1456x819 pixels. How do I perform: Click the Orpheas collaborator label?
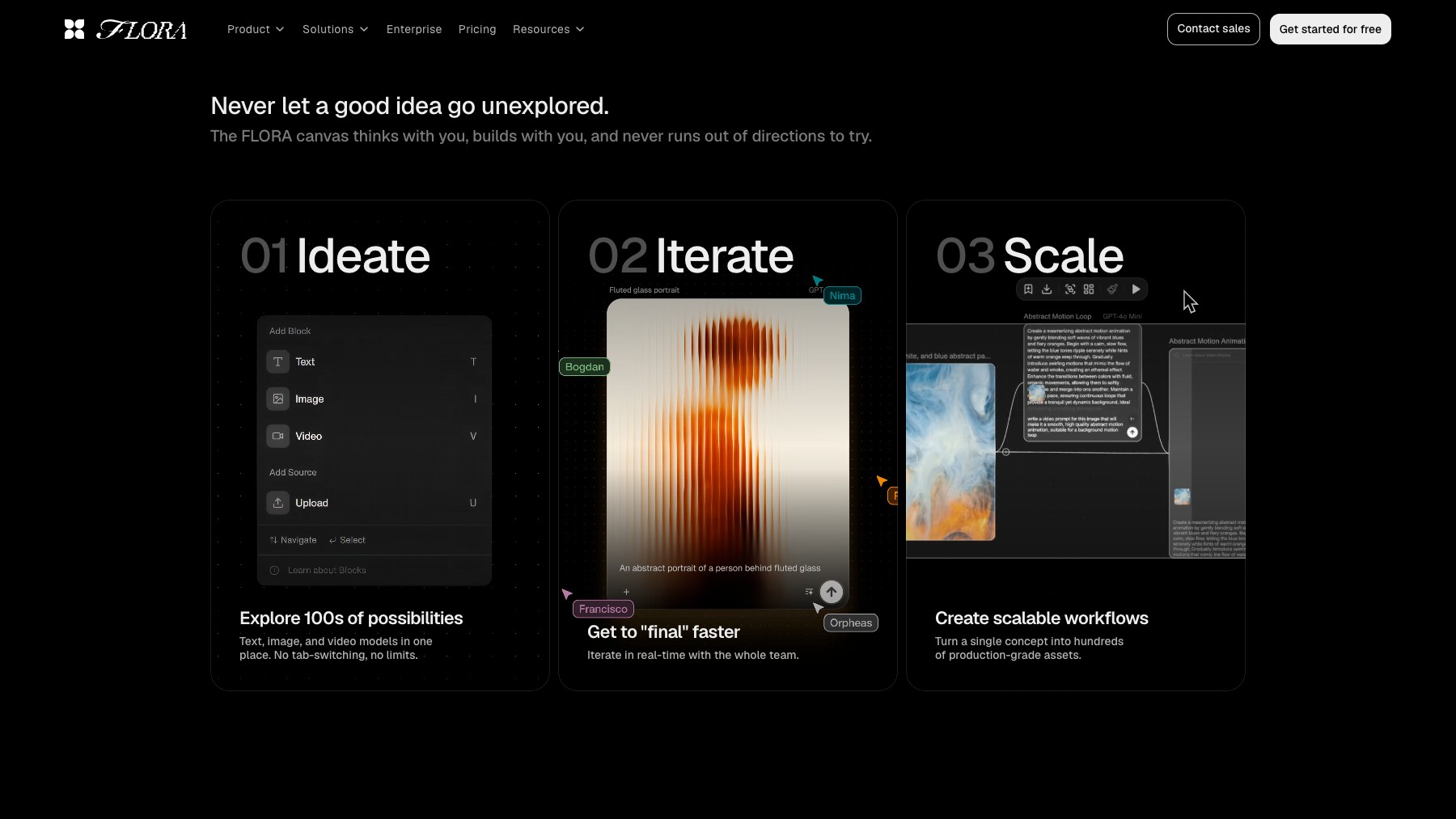[x=851, y=623]
